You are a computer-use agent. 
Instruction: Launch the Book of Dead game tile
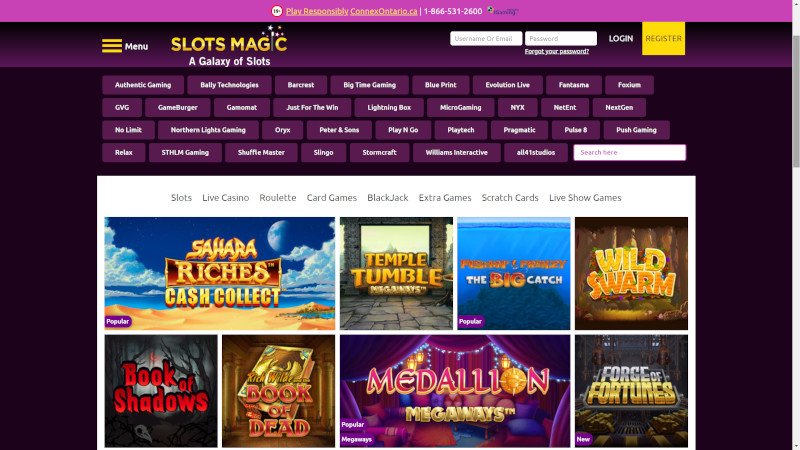(x=279, y=391)
